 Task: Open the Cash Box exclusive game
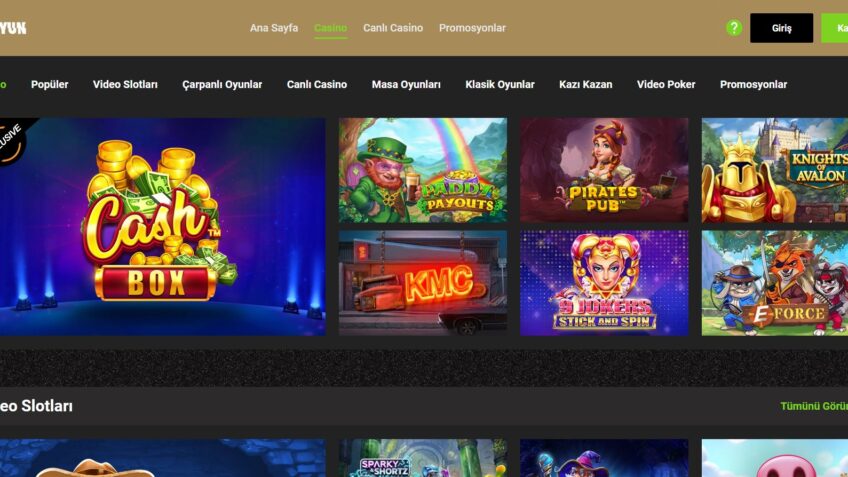point(163,227)
